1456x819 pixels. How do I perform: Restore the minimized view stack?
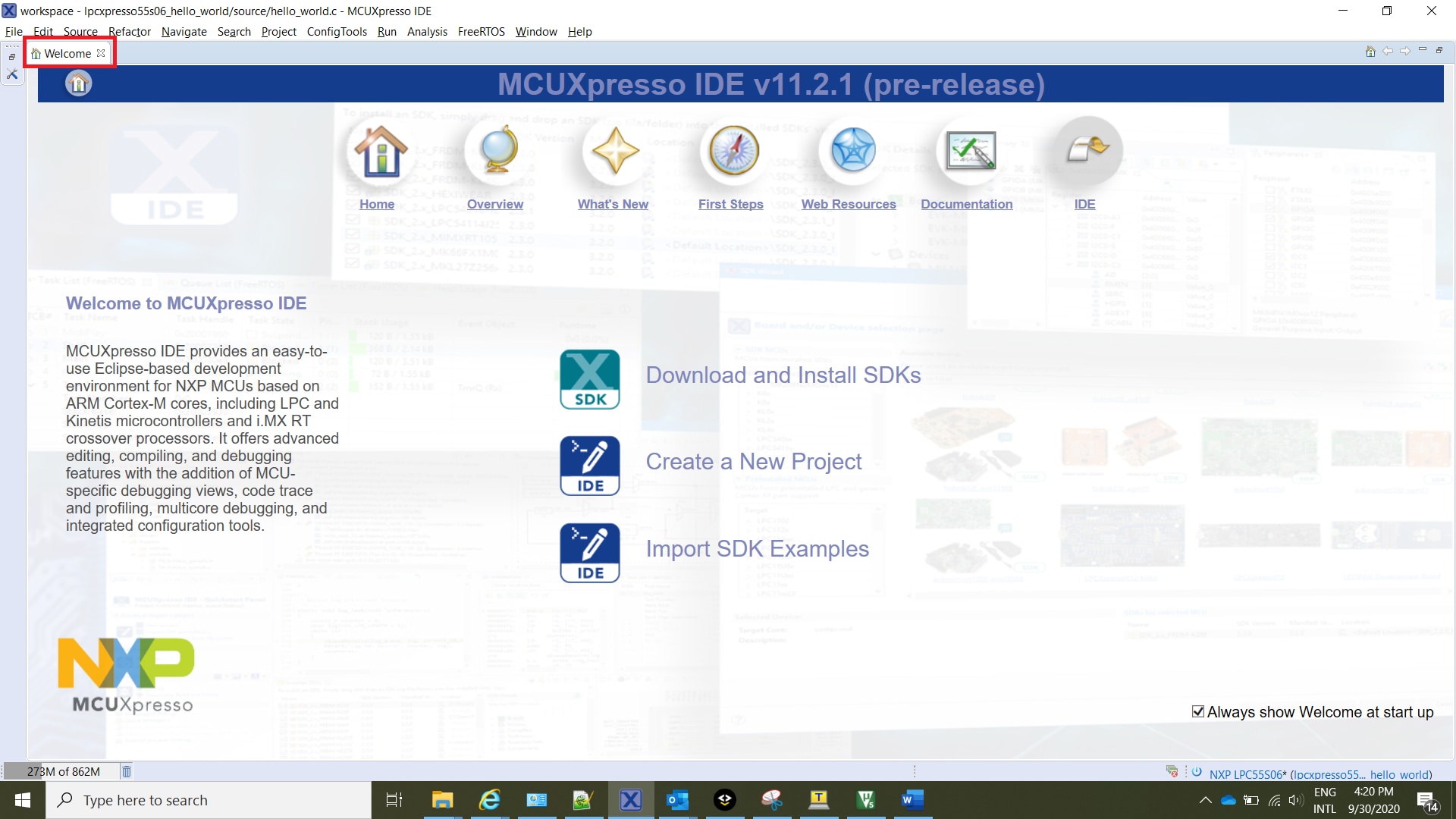12,57
